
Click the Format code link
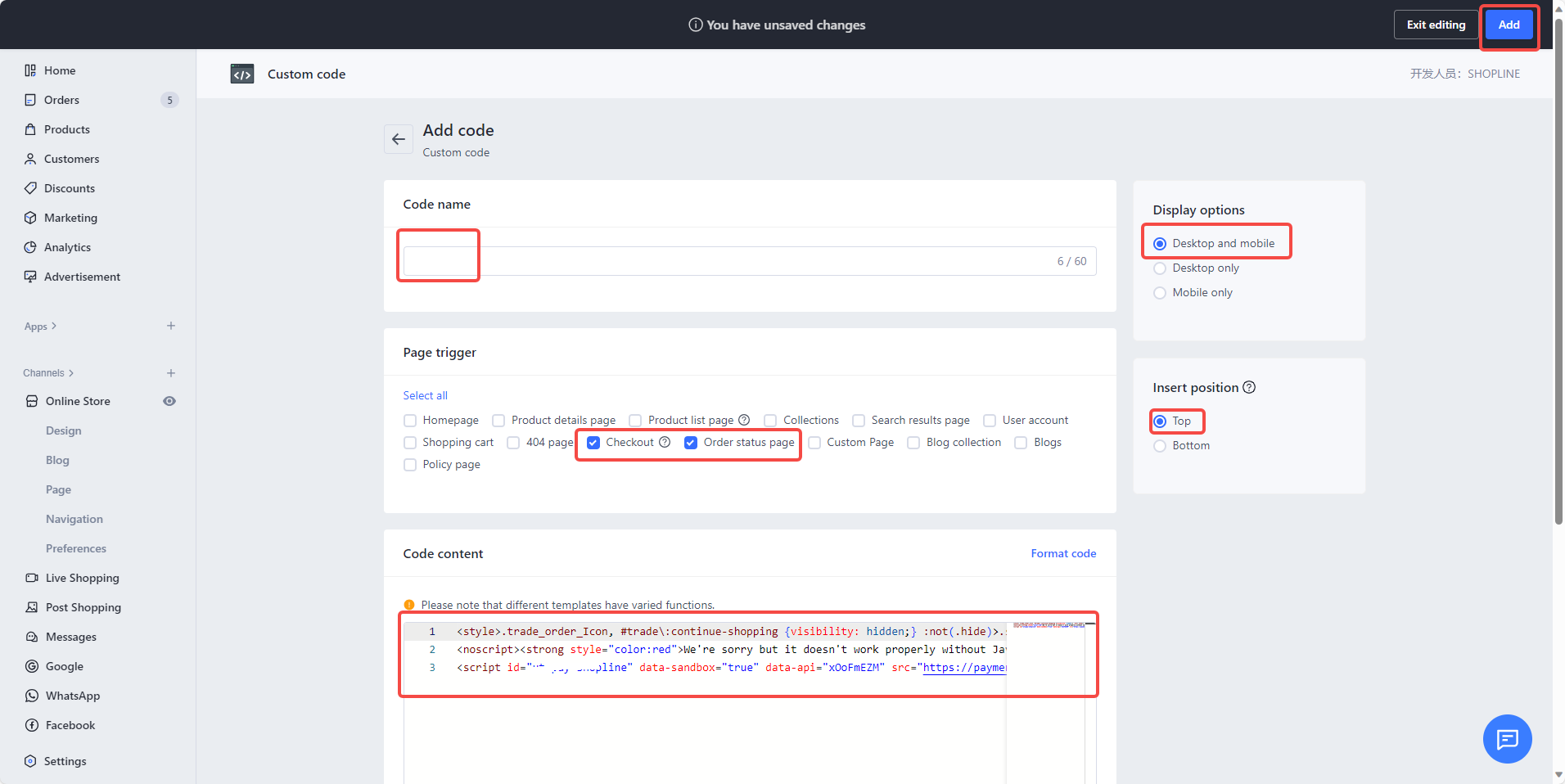pos(1063,553)
